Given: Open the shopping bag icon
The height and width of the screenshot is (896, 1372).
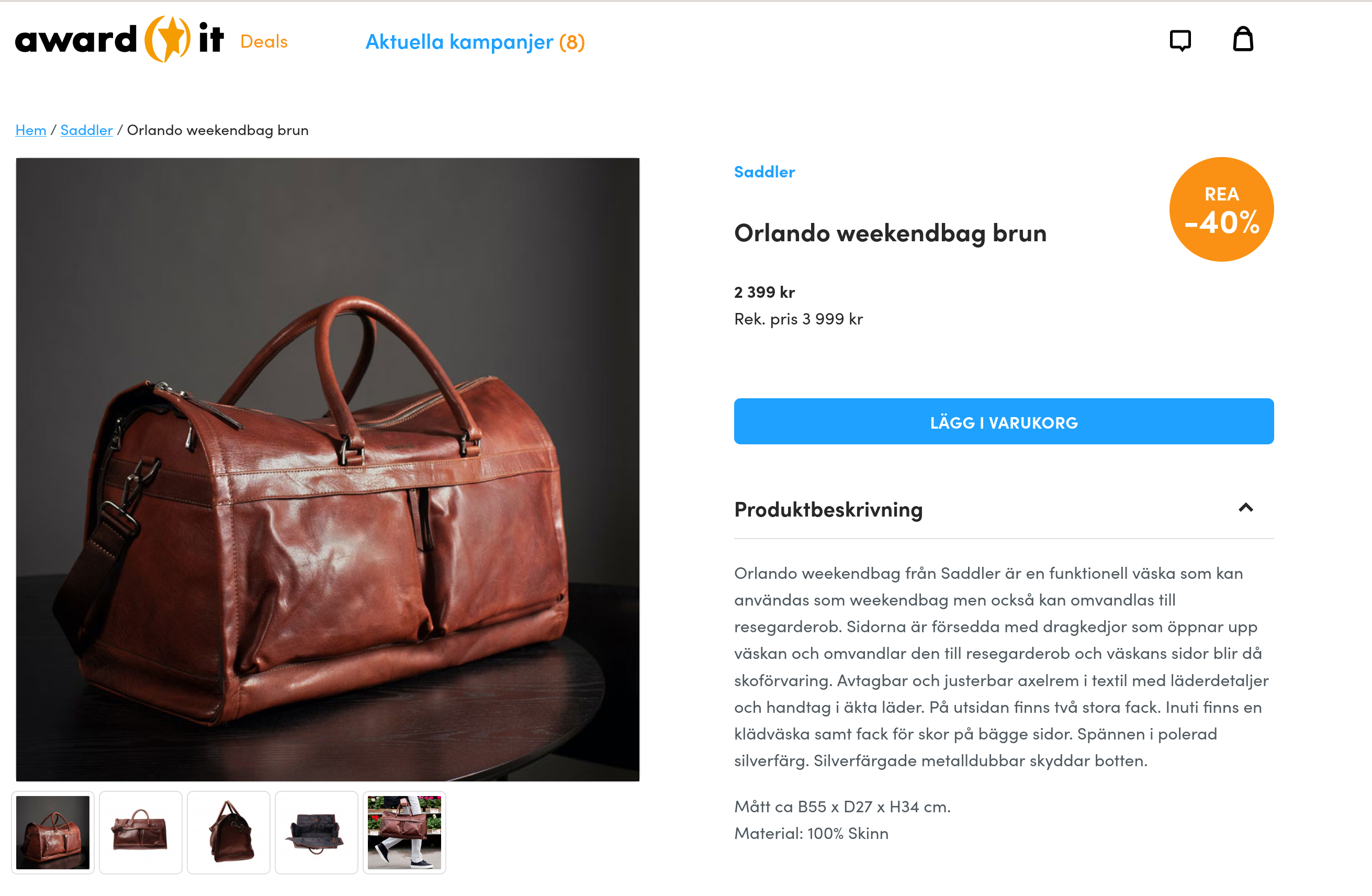Looking at the screenshot, I should tap(1243, 40).
